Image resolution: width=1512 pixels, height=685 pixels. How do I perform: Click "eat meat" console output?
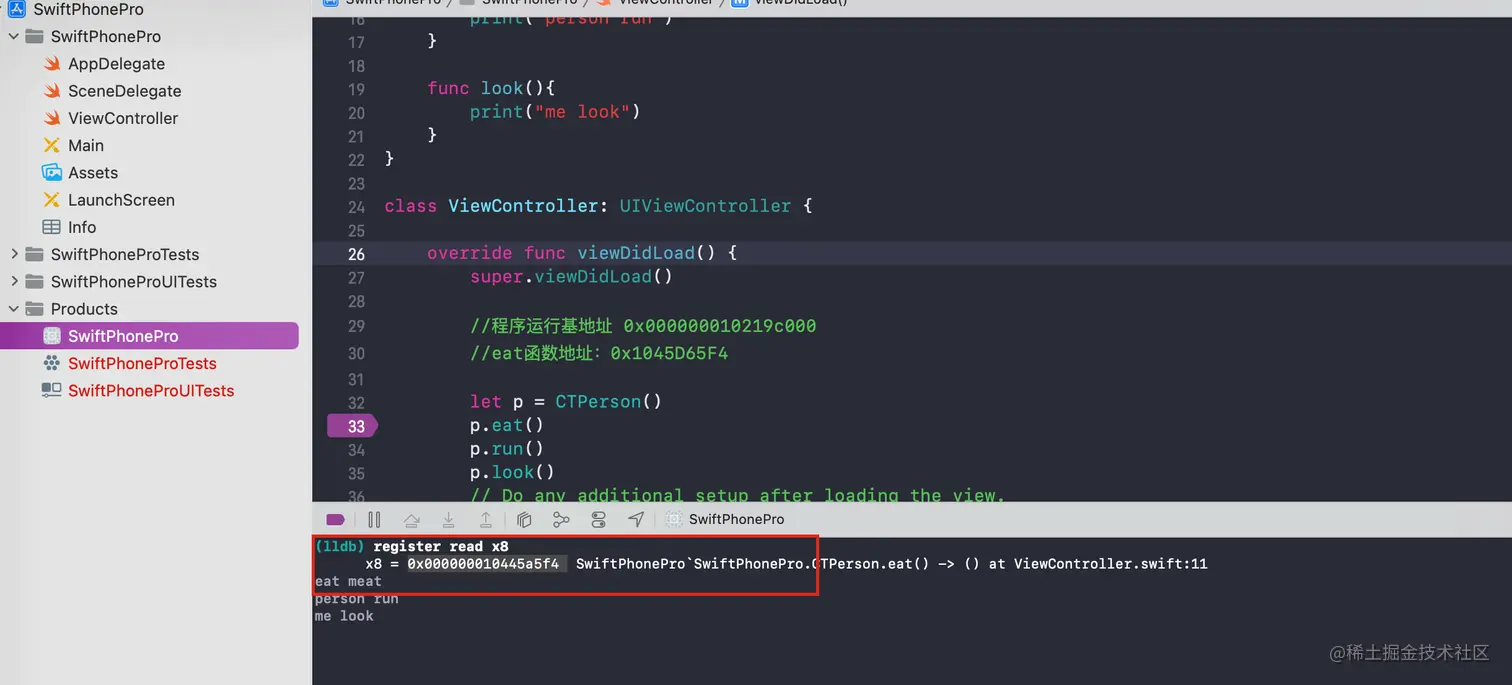point(348,581)
